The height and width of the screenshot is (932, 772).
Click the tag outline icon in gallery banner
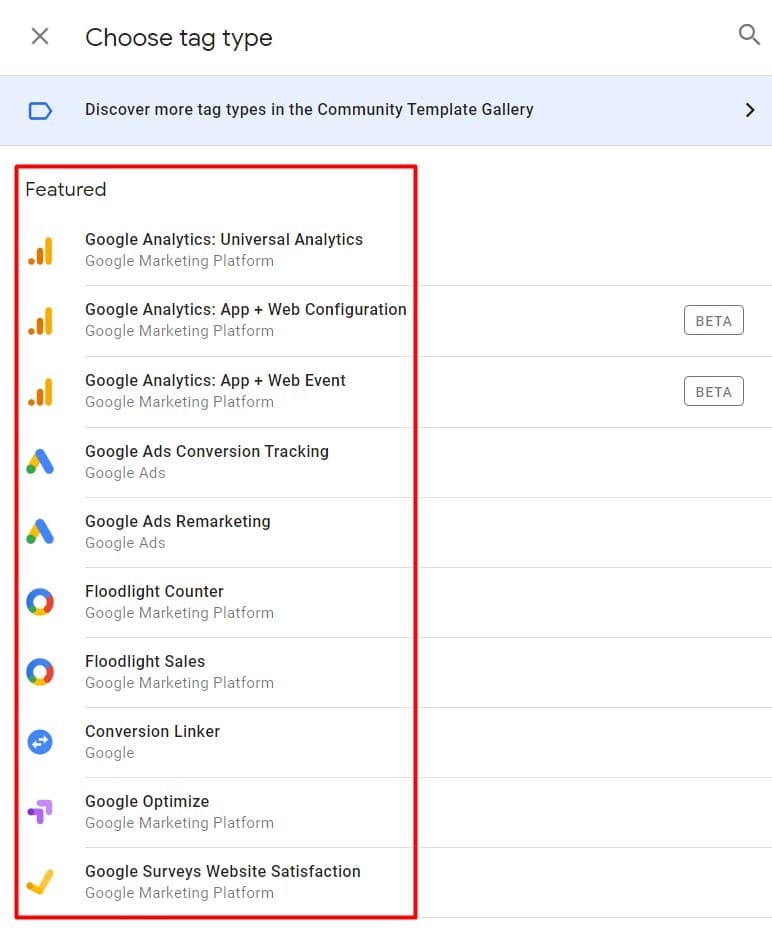pyautogui.click(x=40, y=111)
